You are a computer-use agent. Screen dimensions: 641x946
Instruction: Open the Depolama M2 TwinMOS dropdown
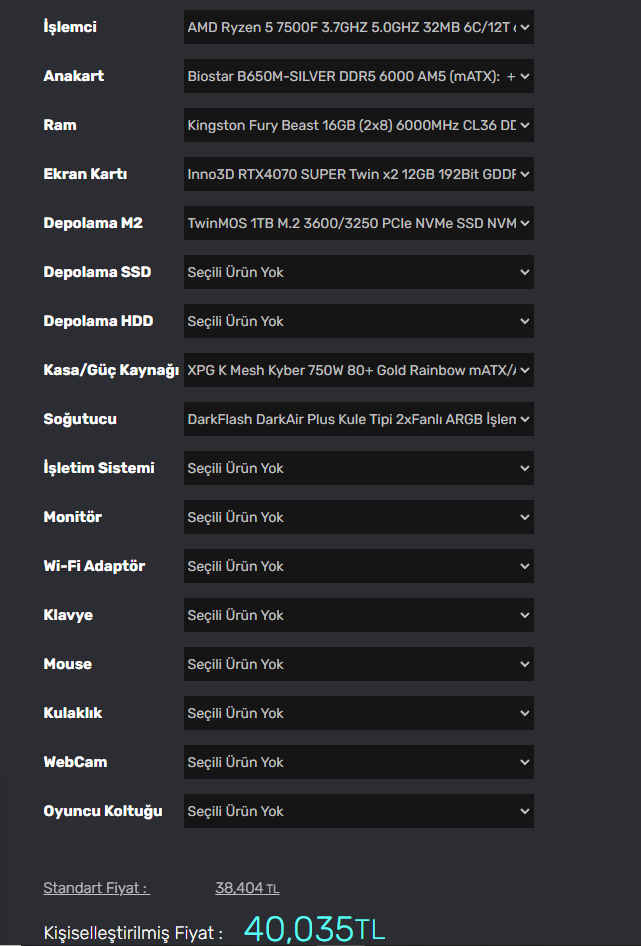[358, 223]
